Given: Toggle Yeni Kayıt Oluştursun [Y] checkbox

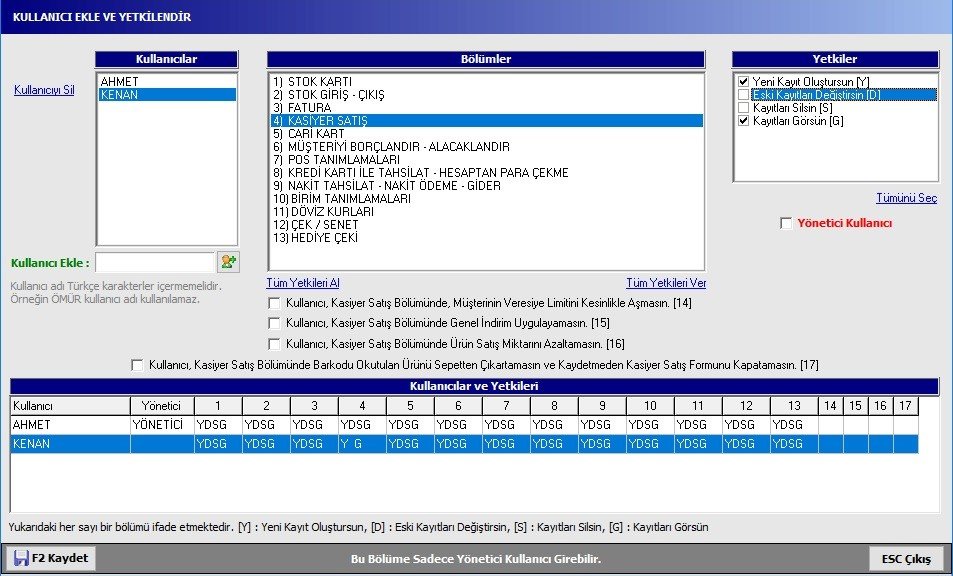Looking at the screenshot, I should click(743, 81).
